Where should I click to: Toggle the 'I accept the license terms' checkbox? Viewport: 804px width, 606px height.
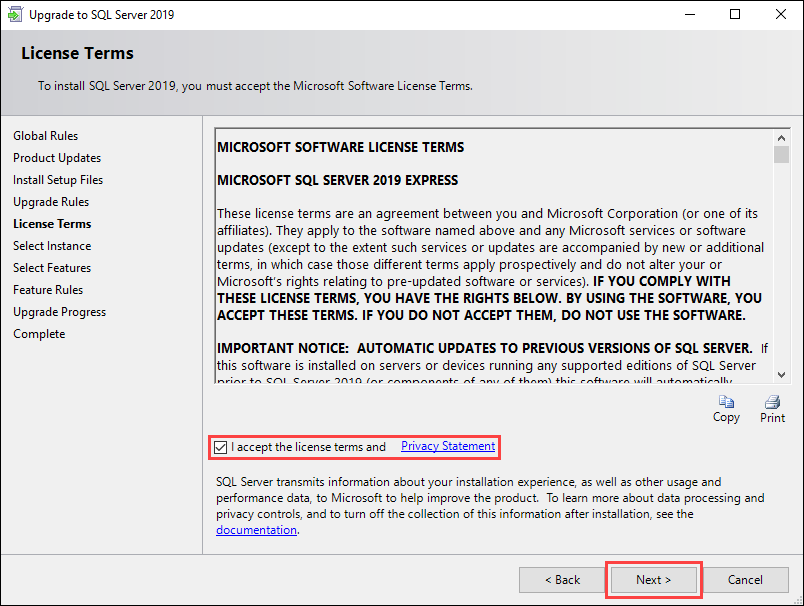[221, 447]
